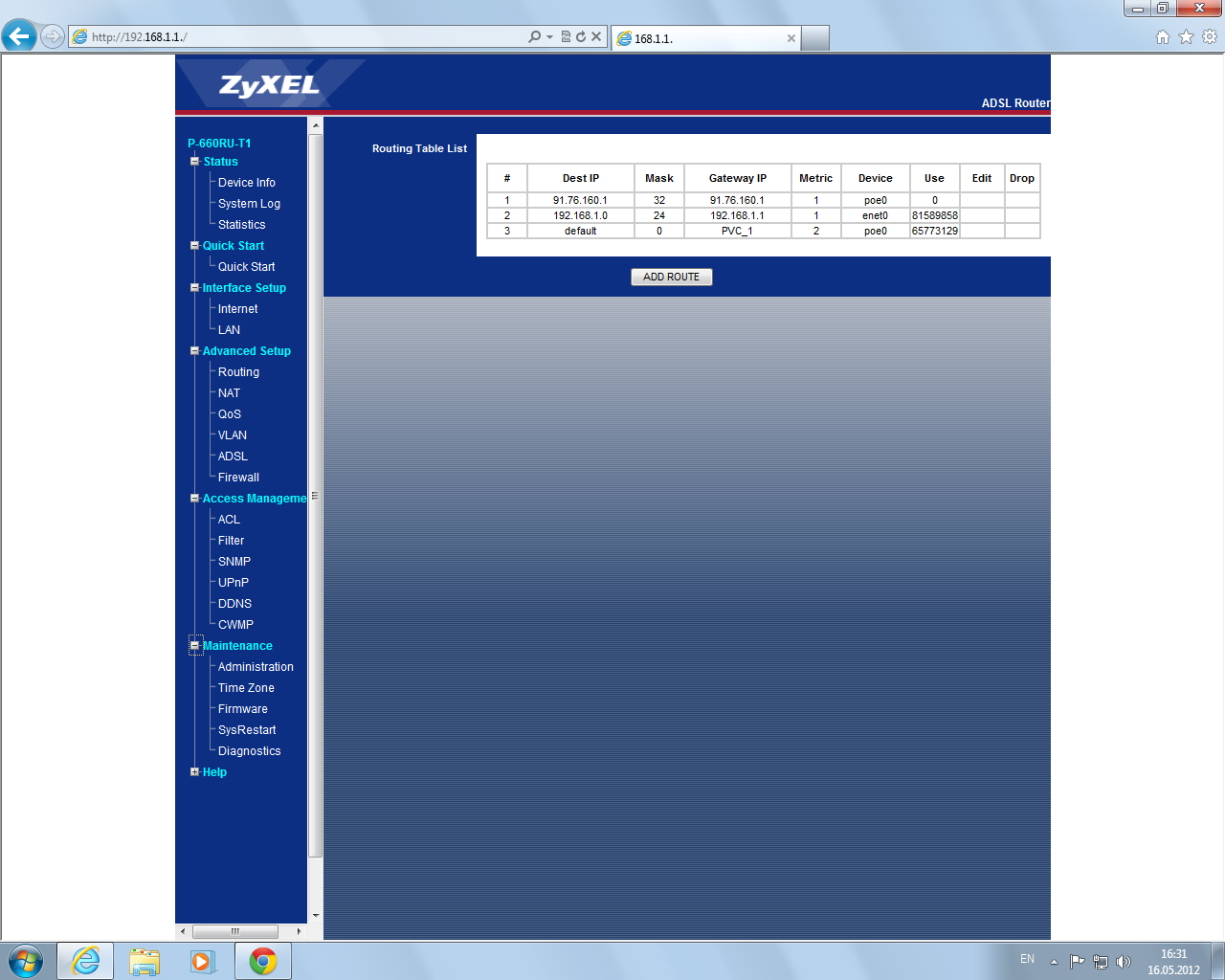
Task: Open VLAN settings
Action: click(x=233, y=435)
